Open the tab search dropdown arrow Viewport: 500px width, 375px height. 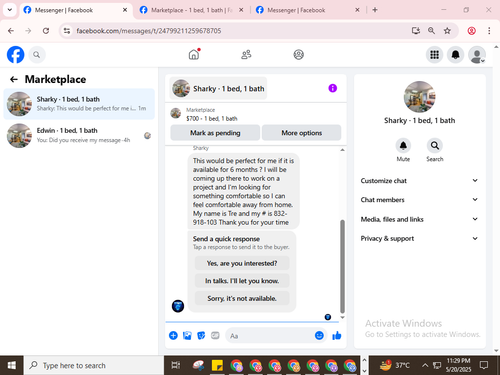tap(10, 10)
